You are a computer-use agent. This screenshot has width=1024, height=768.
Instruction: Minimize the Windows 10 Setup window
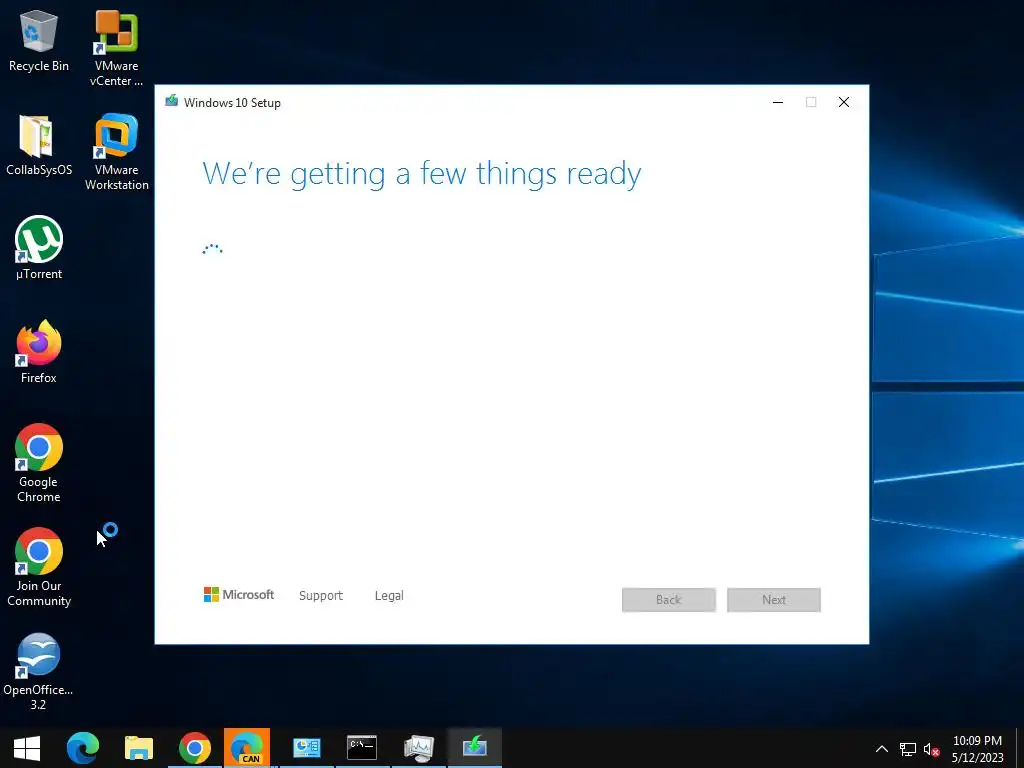tap(778, 102)
